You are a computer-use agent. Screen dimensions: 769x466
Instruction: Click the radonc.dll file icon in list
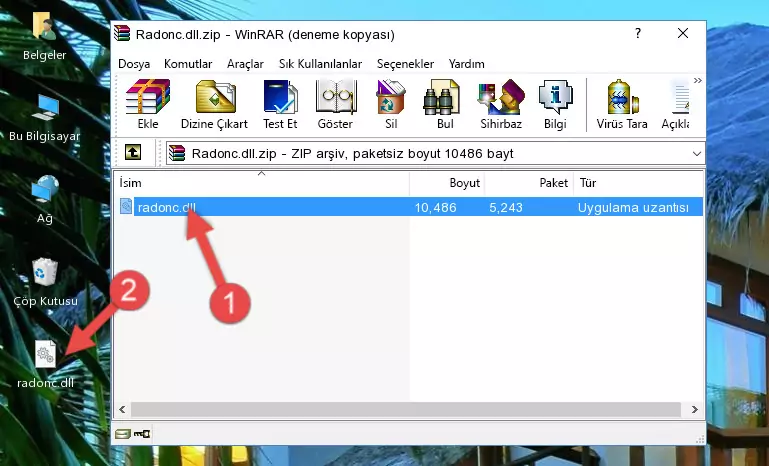[126, 207]
